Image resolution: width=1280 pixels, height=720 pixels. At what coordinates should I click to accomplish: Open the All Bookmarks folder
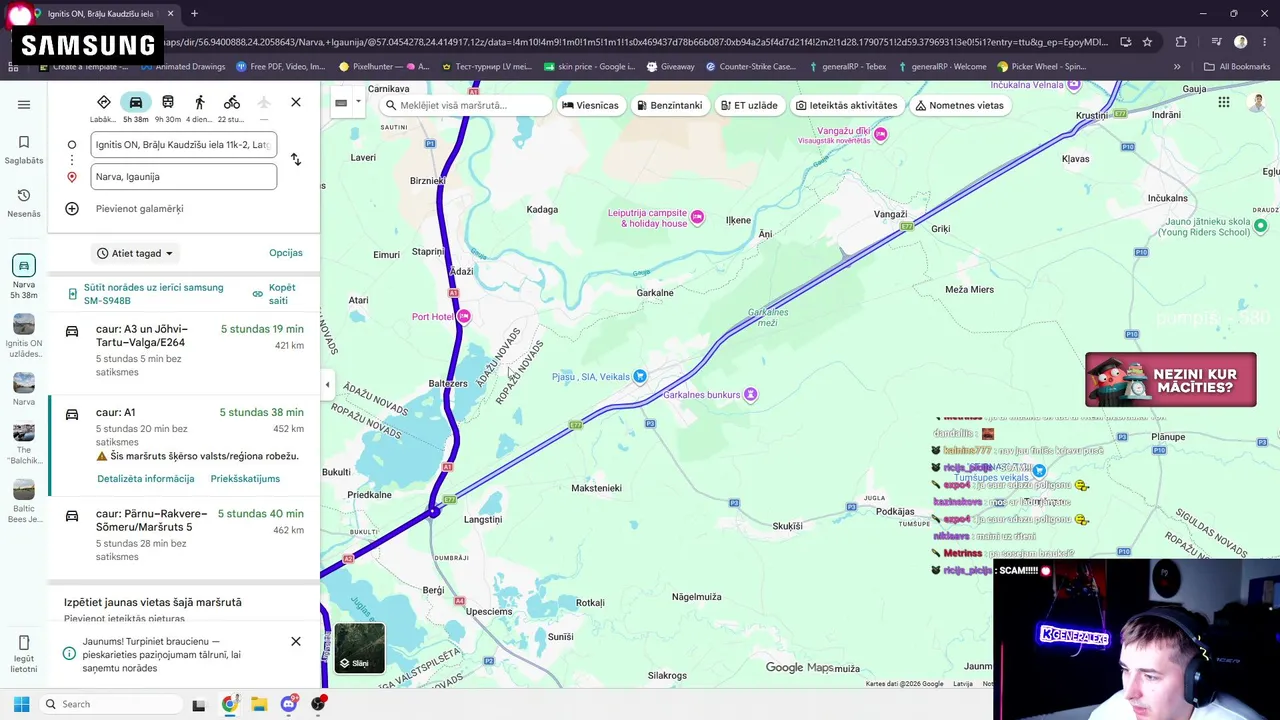tap(1237, 67)
